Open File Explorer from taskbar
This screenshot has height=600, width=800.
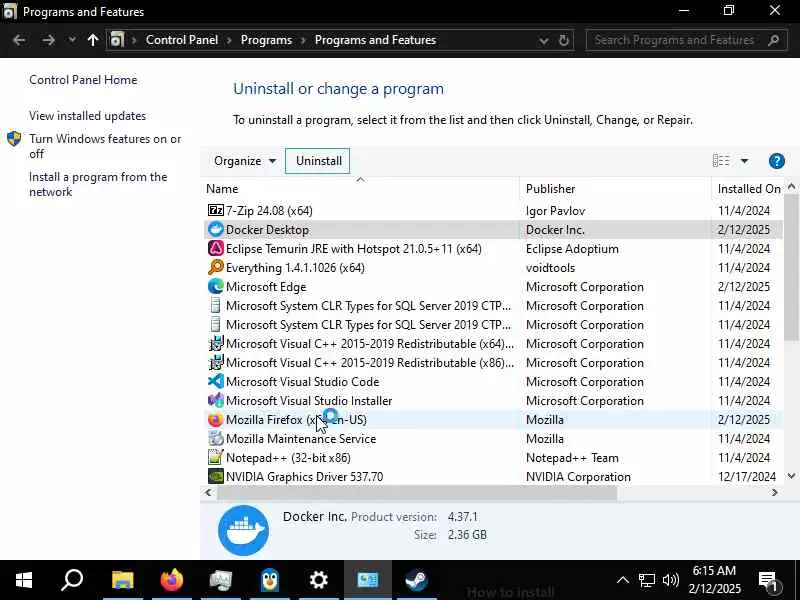tap(122, 580)
